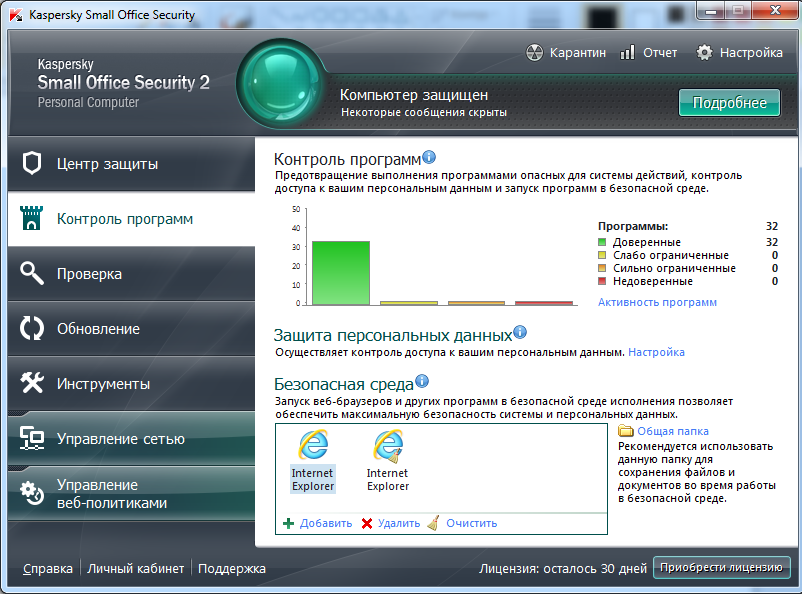Screen dimensions: 802x594
Task: Click the Добавить link
Action: [326, 523]
